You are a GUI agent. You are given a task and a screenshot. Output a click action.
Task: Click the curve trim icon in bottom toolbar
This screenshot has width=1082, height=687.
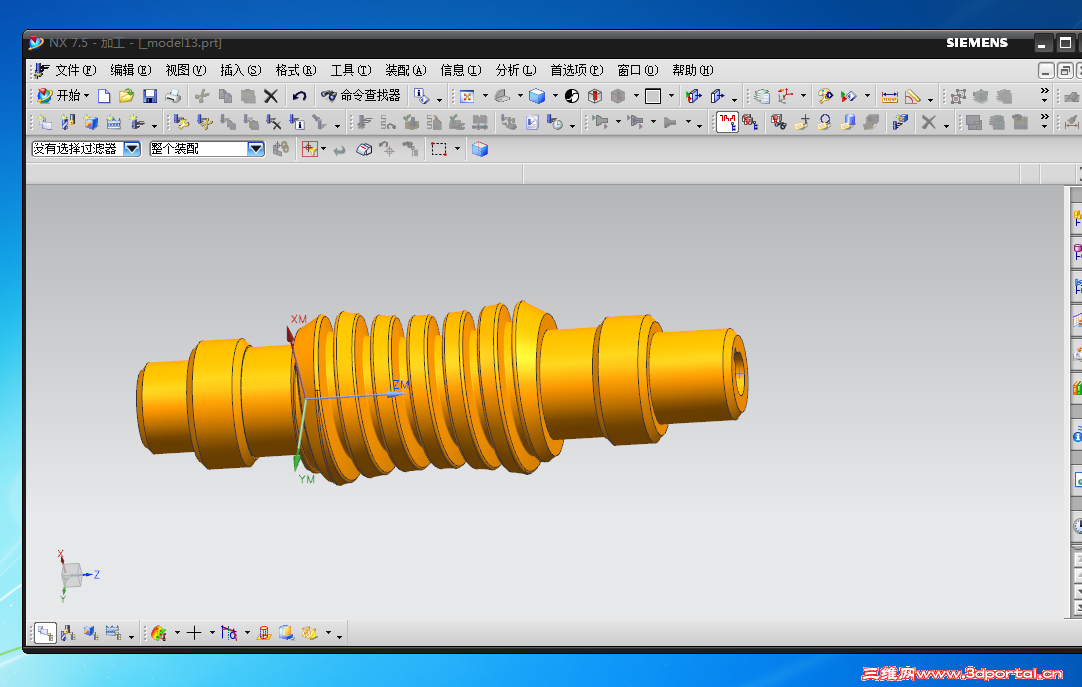click(x=229, y=633)
